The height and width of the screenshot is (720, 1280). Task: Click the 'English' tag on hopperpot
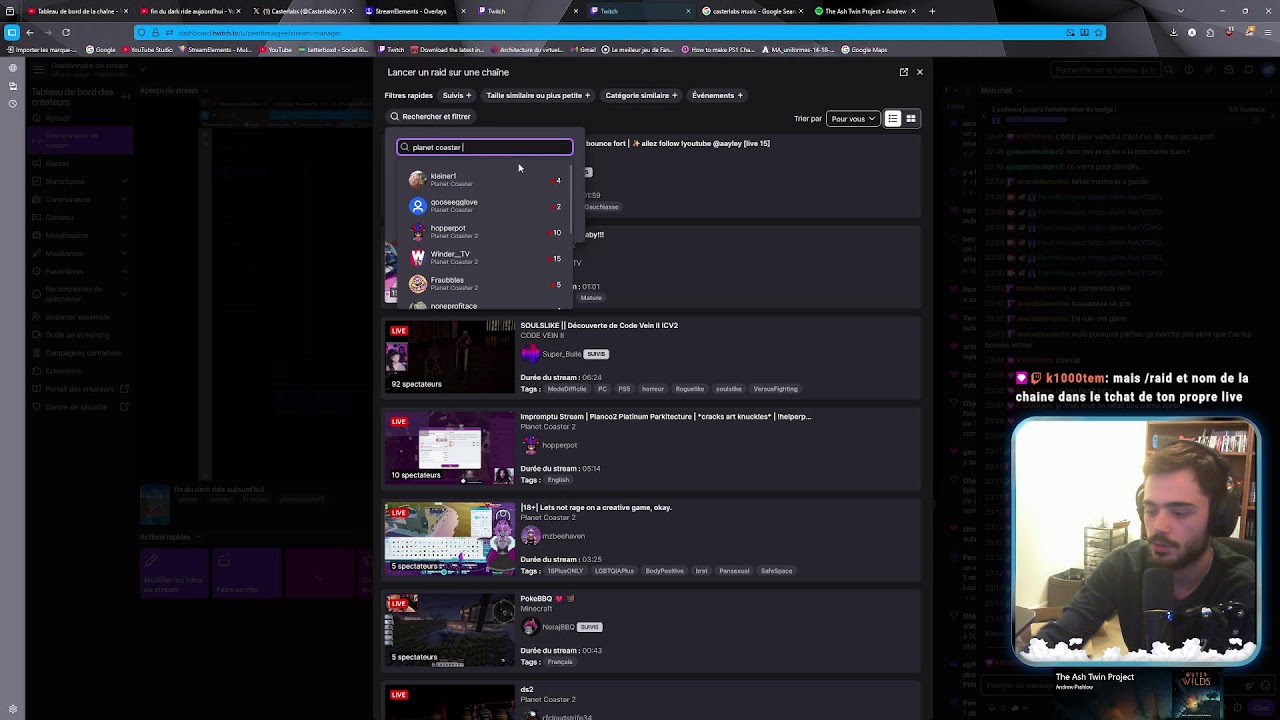(x=558, y=480)
